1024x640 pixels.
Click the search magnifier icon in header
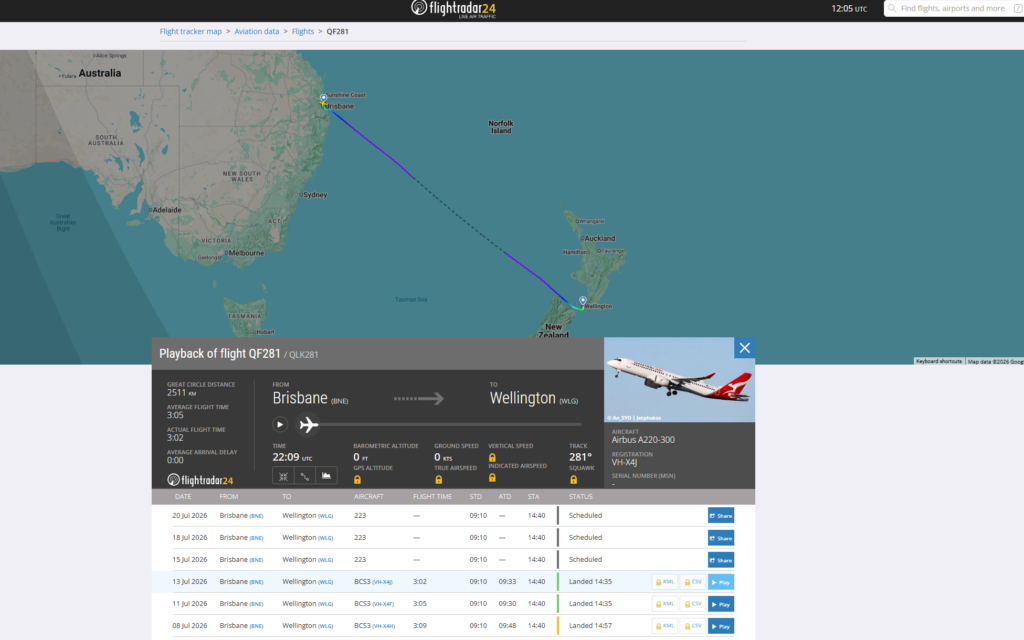click(x=892, y=8)
